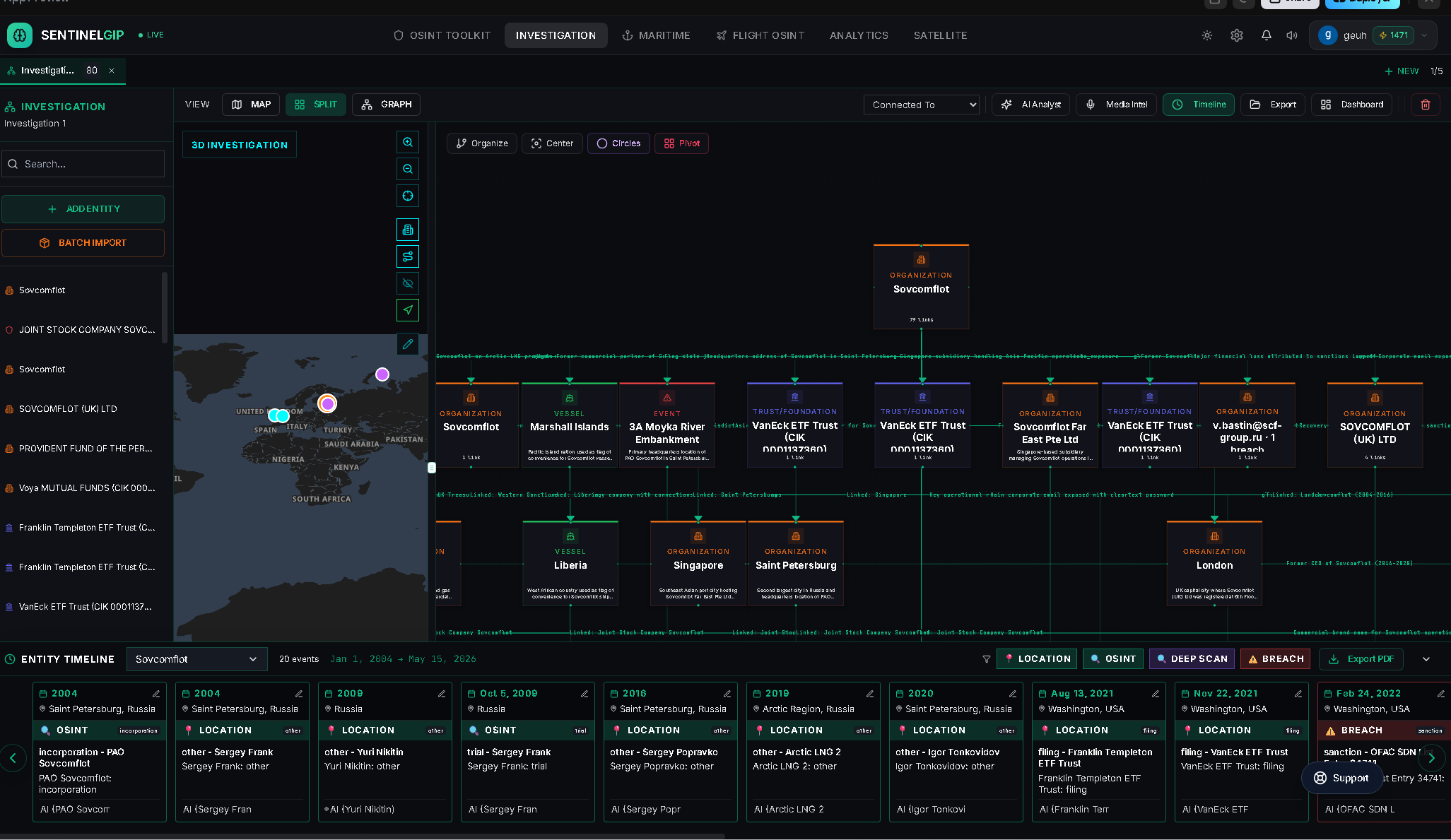Viewport: 1451px width, 840px height.
Task: Open settings gear in the top bar
Action: (1237, 35)
